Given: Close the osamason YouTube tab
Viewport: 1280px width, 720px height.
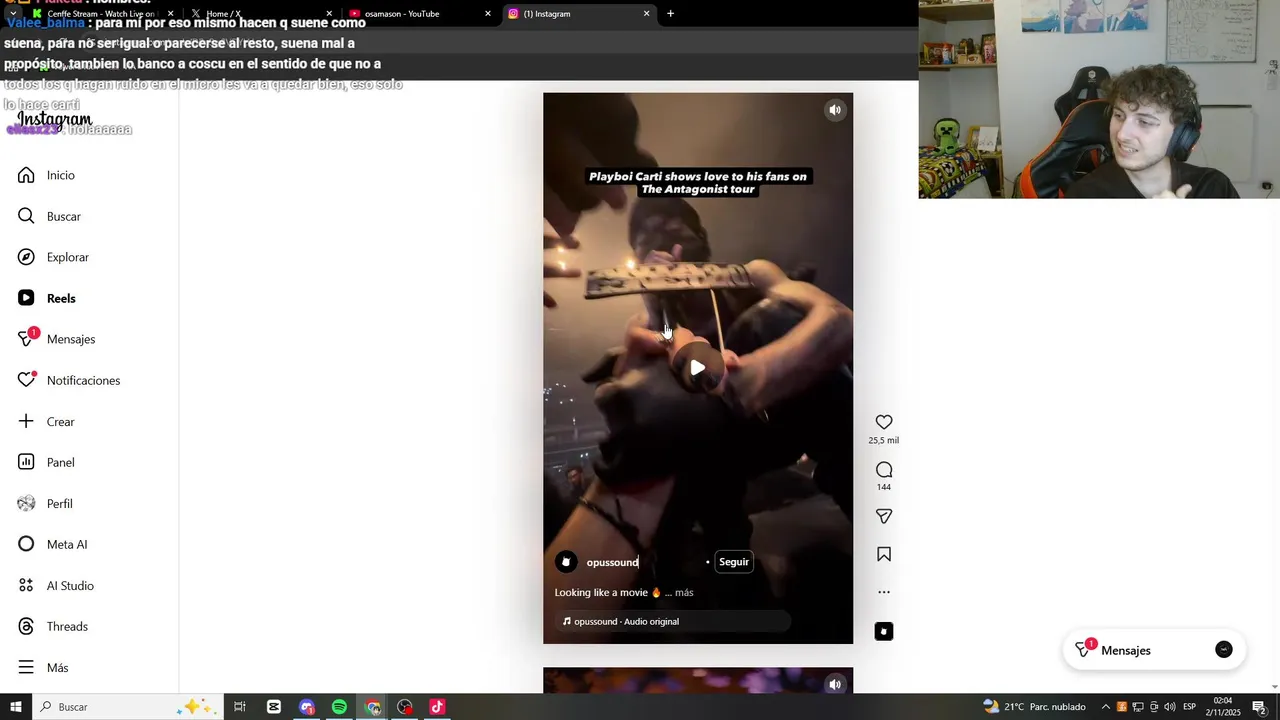Looking at the screenshot, I should (x=488, y=13).
